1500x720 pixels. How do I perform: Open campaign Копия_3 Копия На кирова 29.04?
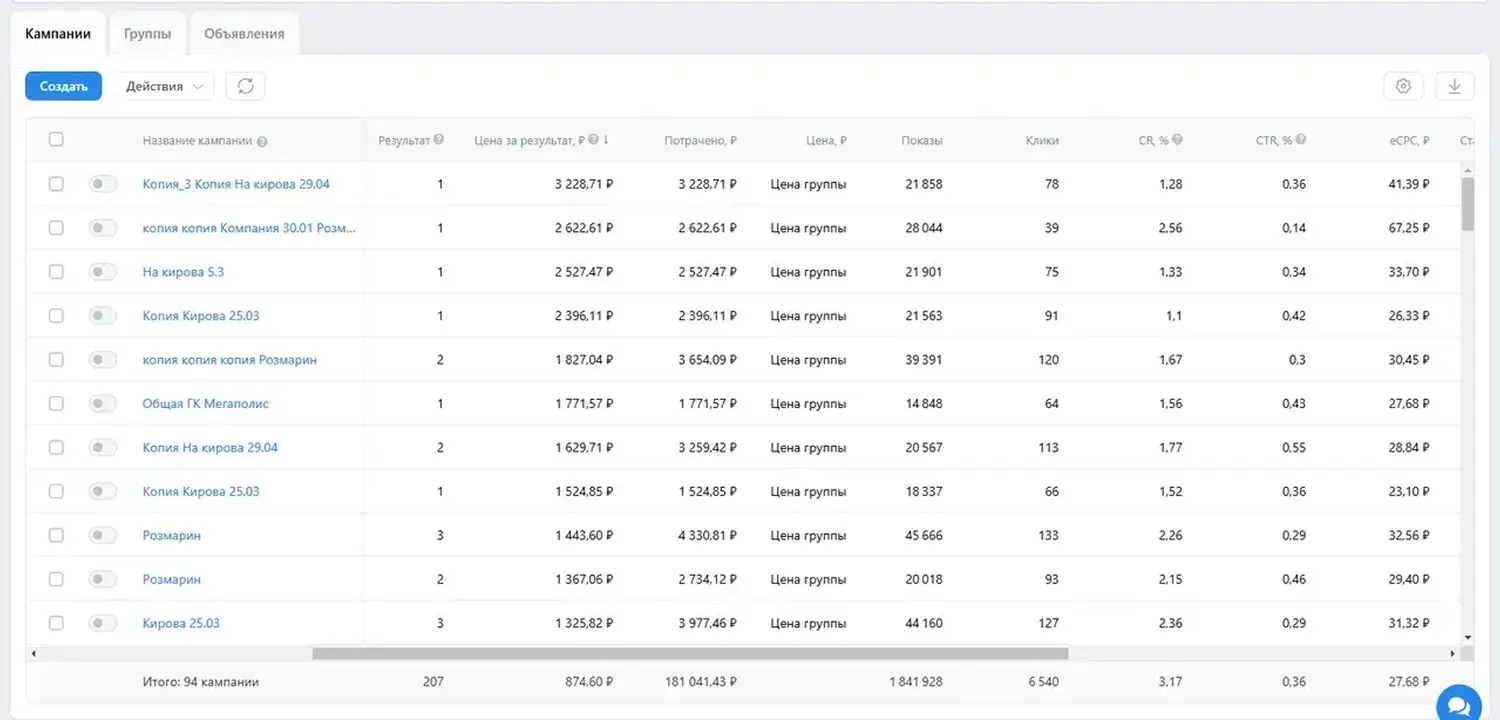(x=236, y=184)
